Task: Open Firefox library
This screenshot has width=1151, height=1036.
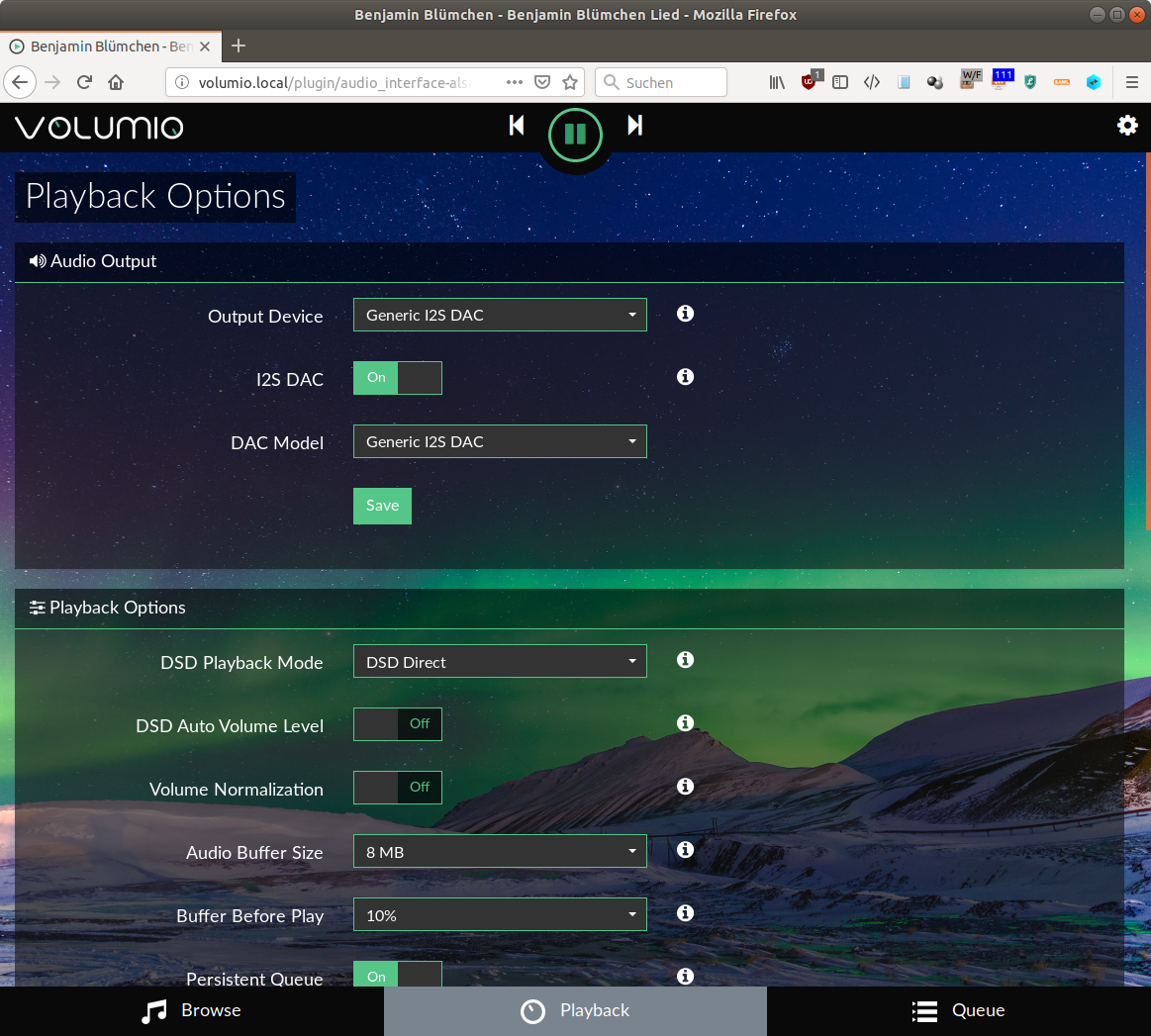Action: [777, 82]
